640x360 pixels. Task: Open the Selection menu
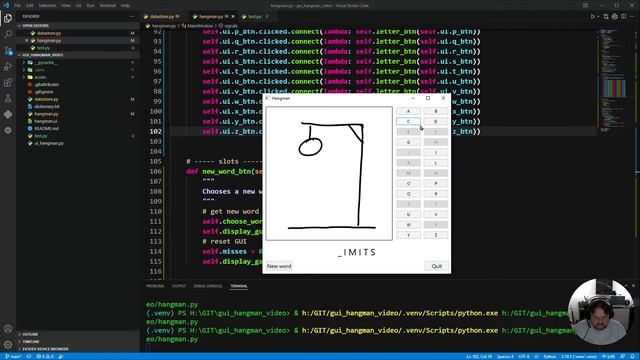point(47,5)
